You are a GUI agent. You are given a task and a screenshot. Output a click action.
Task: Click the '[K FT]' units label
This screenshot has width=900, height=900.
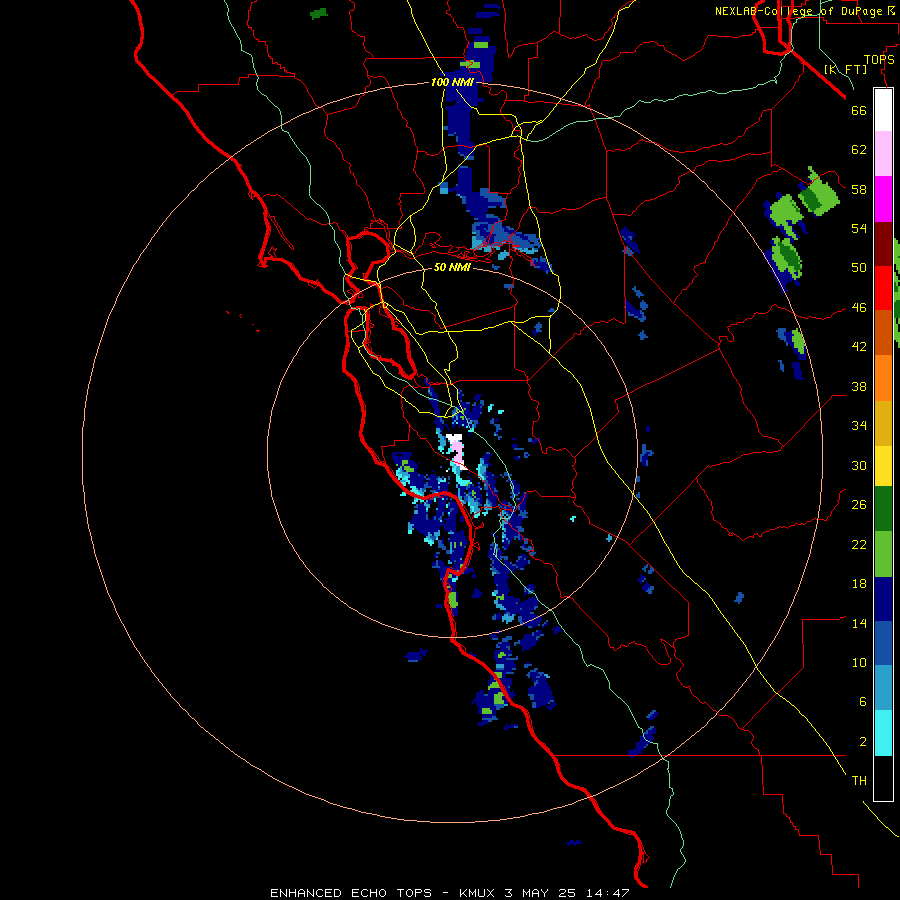[845, 69]
